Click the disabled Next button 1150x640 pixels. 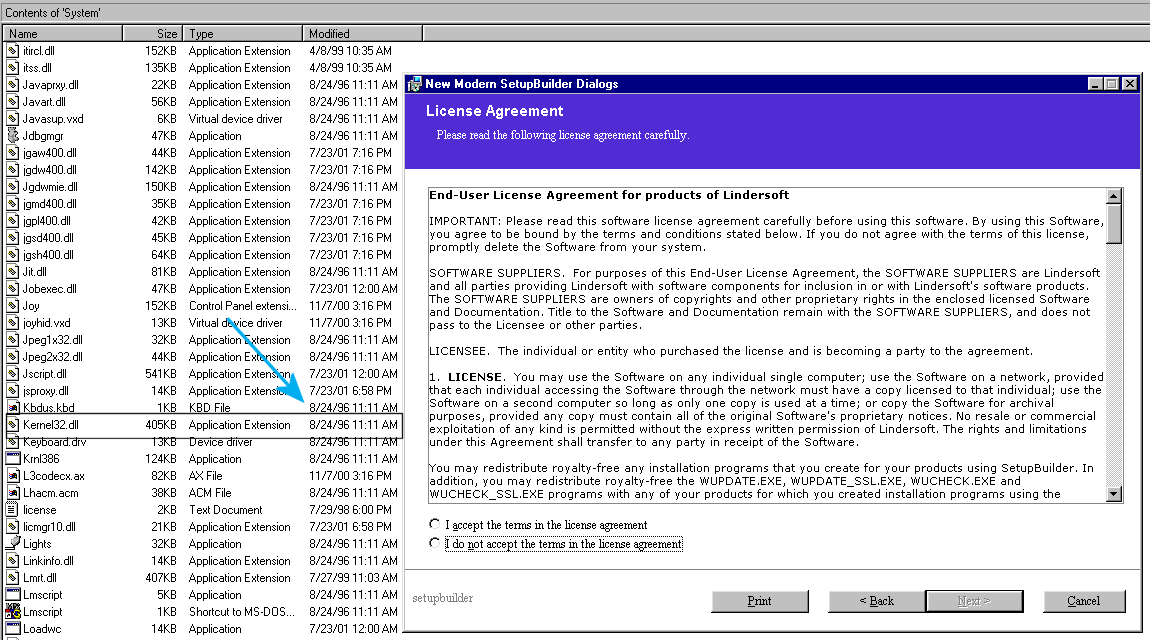tap(974, 601)
